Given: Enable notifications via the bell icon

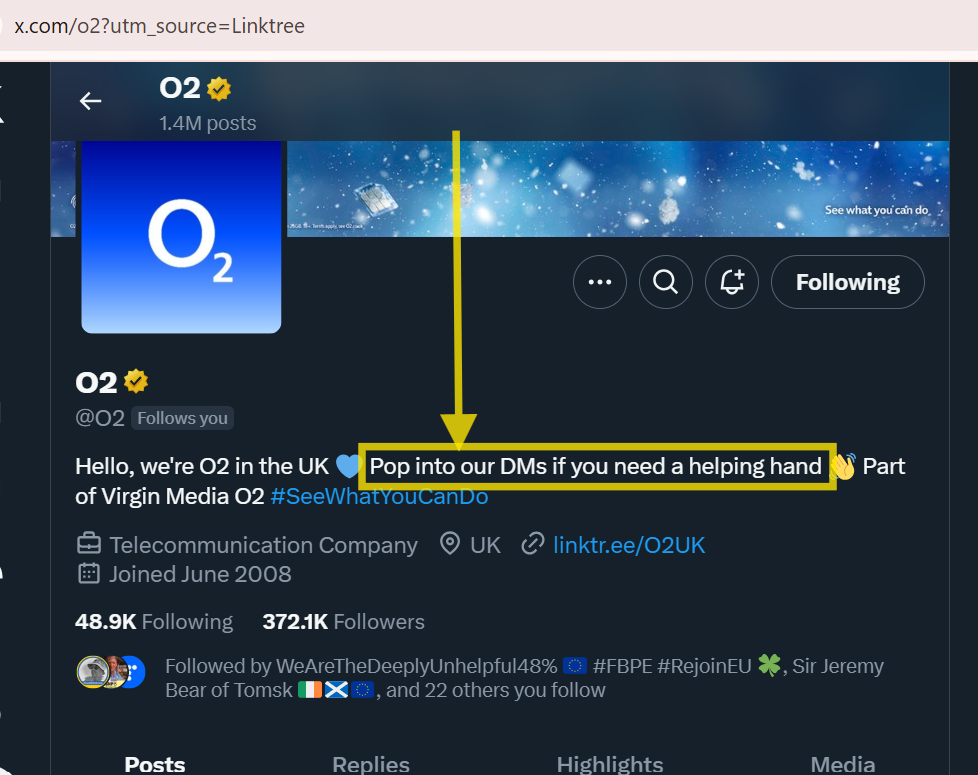Looking at the screenshot, I should click(731, 282).
